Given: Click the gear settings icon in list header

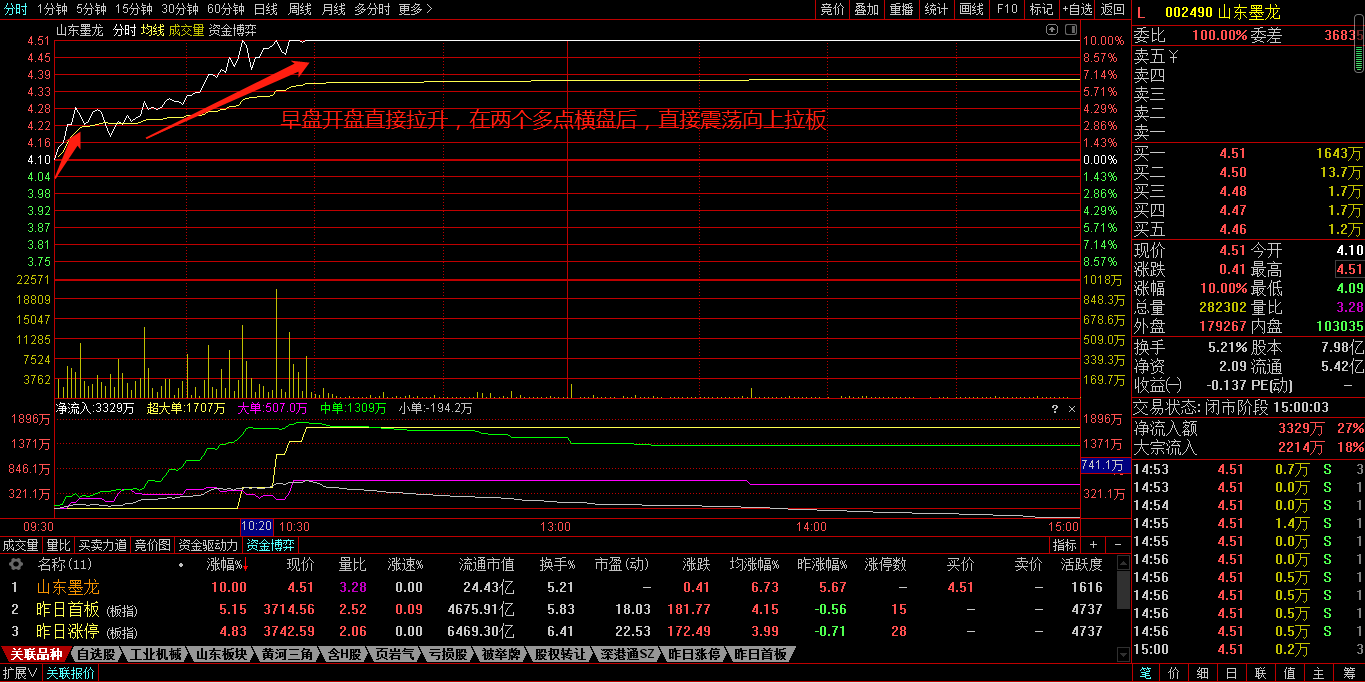Looking at the screenshot, I should (16, 565).
